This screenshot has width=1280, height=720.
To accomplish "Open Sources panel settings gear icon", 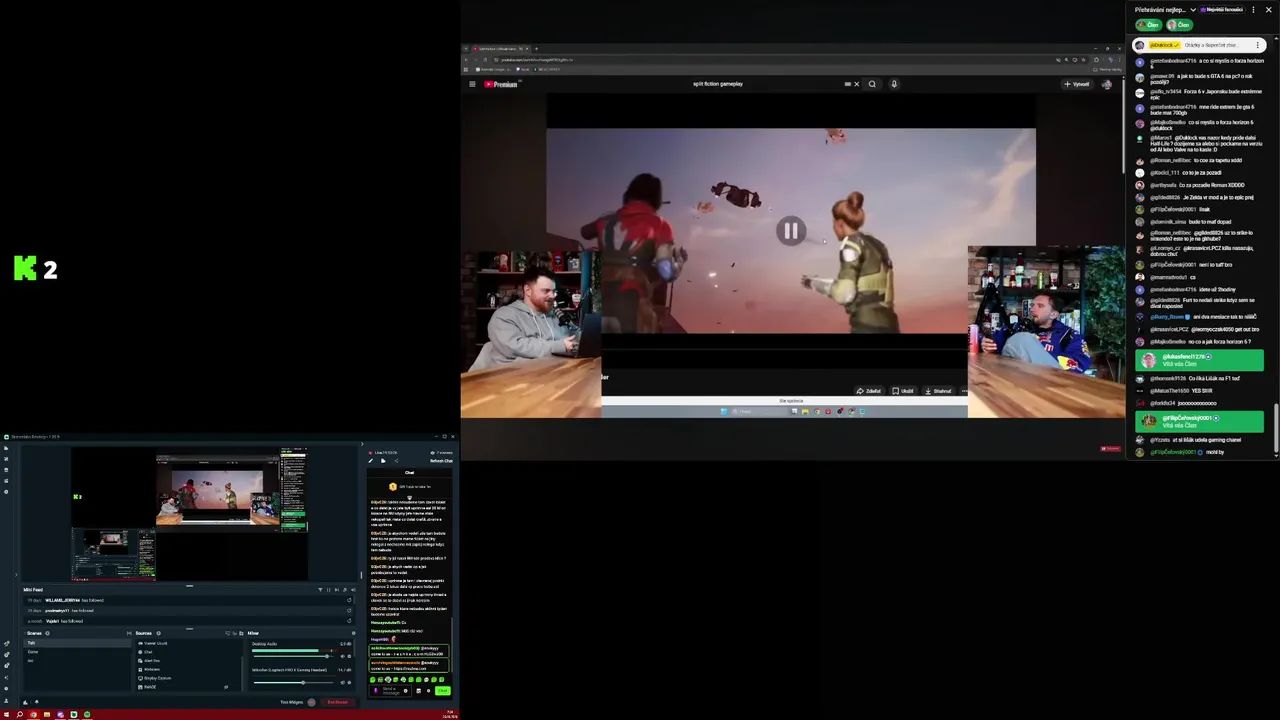I will click(158, 633).
